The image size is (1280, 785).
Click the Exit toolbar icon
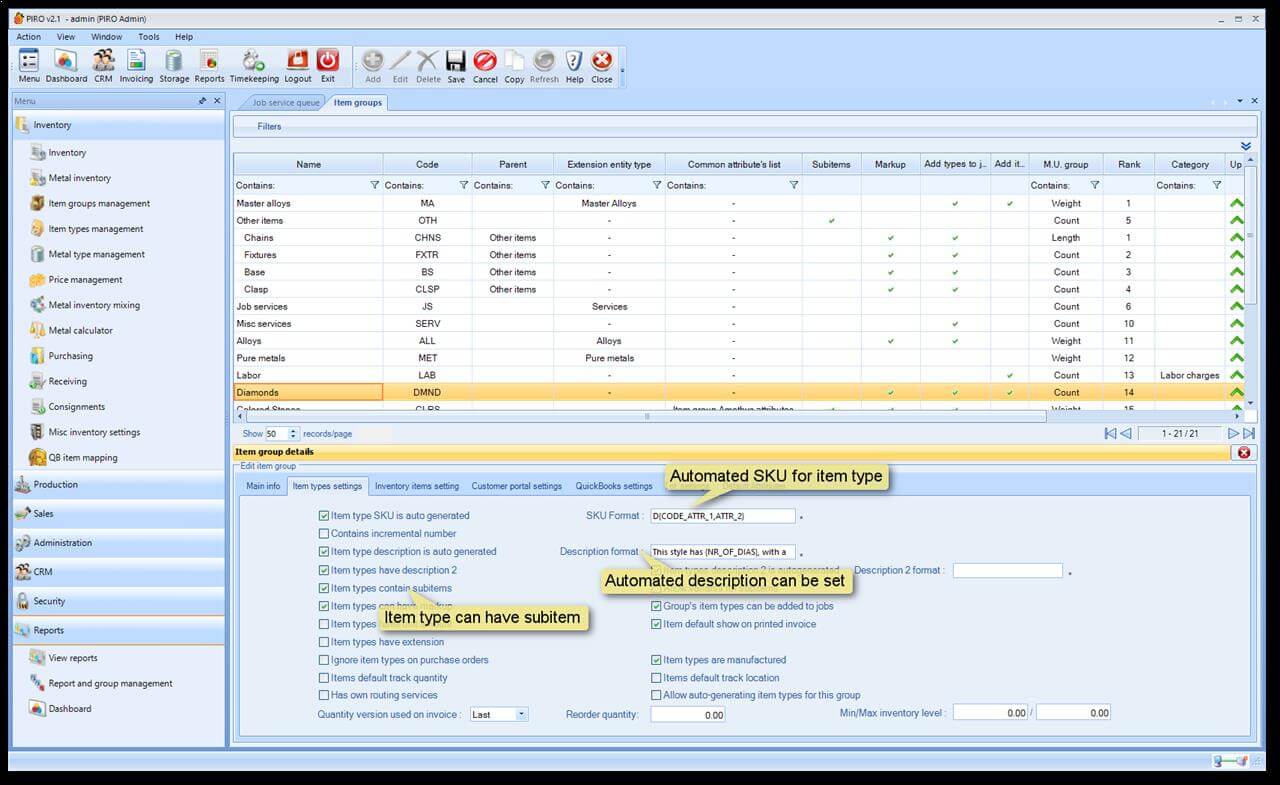coord(328,66)
